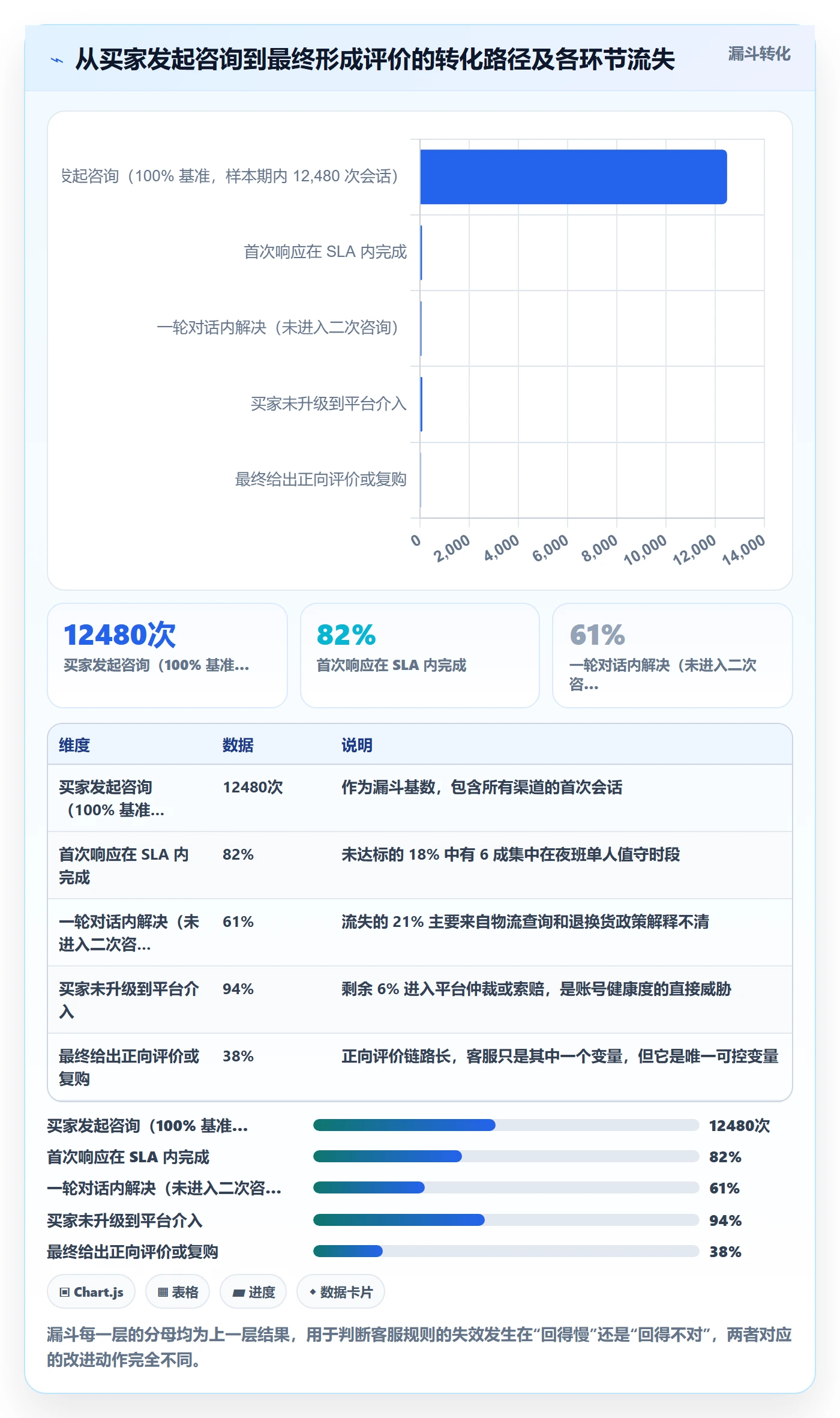Click the 维度 table column header
Viewport: 840px width, 1418px height.
tap(74, 745)
